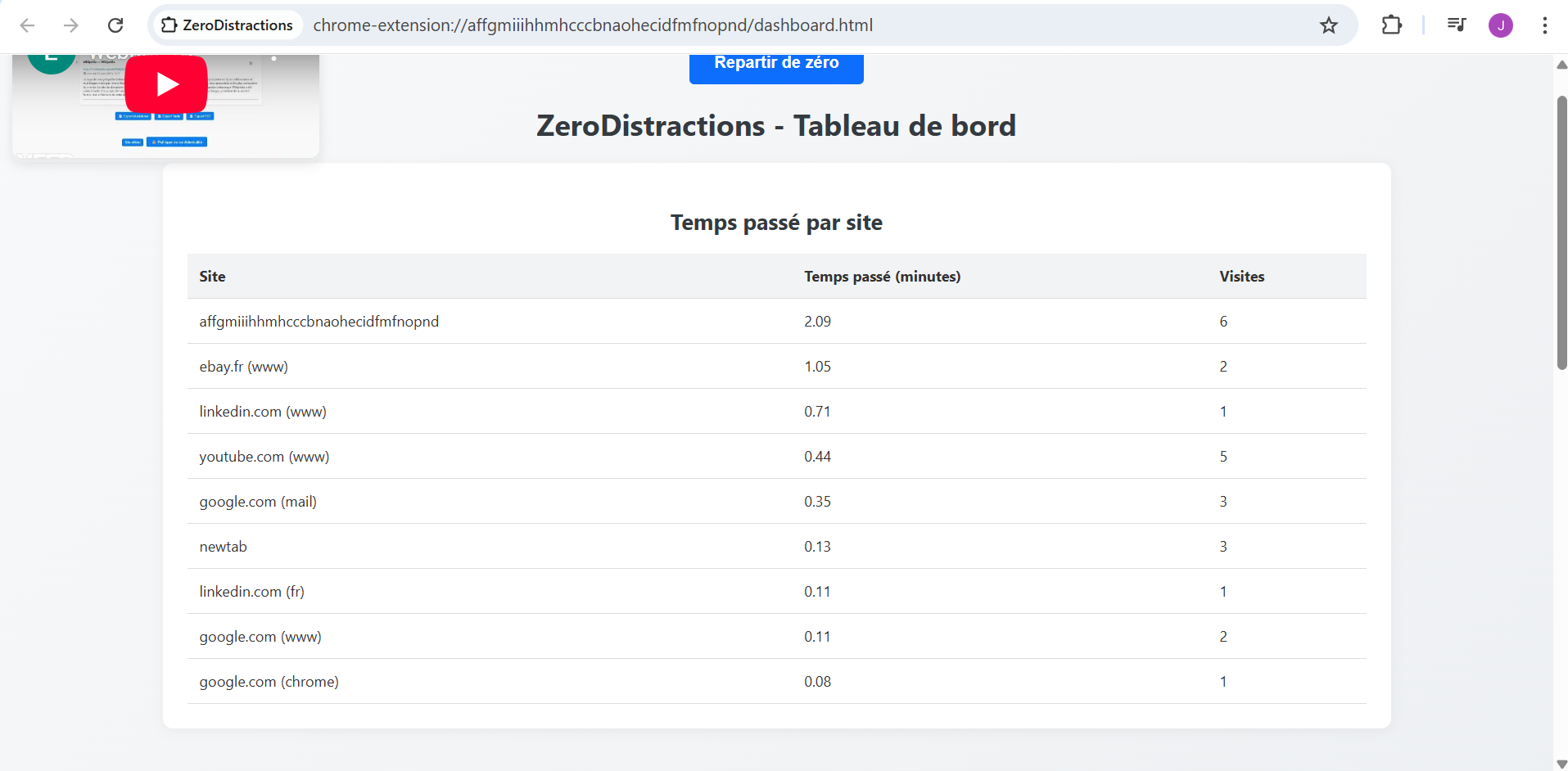Click the 0.44 minutes value
1568x771 pixels.
[x=817, y=457]
